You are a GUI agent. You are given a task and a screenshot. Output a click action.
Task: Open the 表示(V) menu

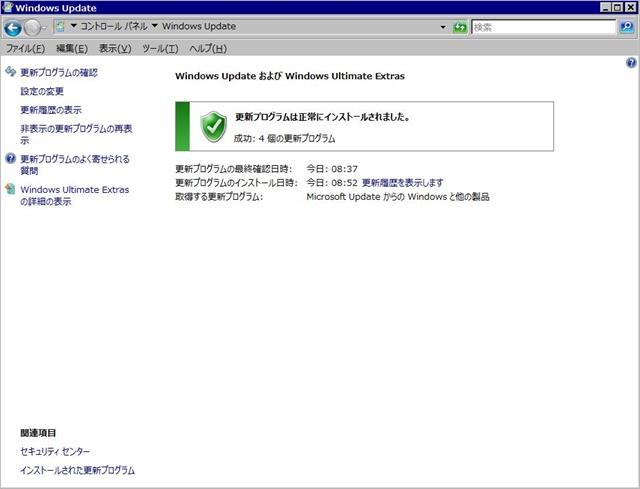pyautogui.click(x=115, y=49)
